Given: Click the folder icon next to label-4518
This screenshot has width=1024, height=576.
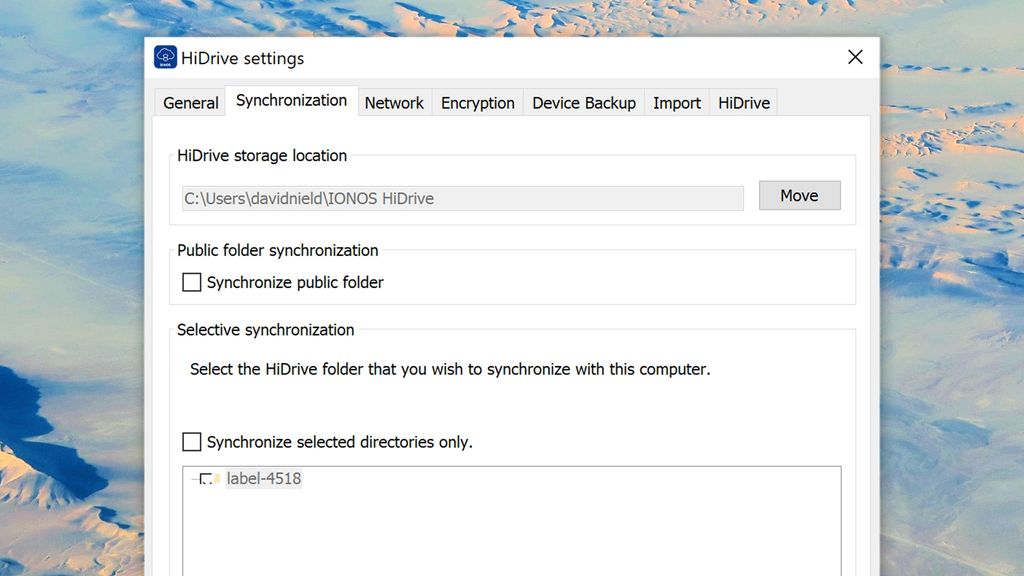Looking at the screenshot, I should (217, 479).
